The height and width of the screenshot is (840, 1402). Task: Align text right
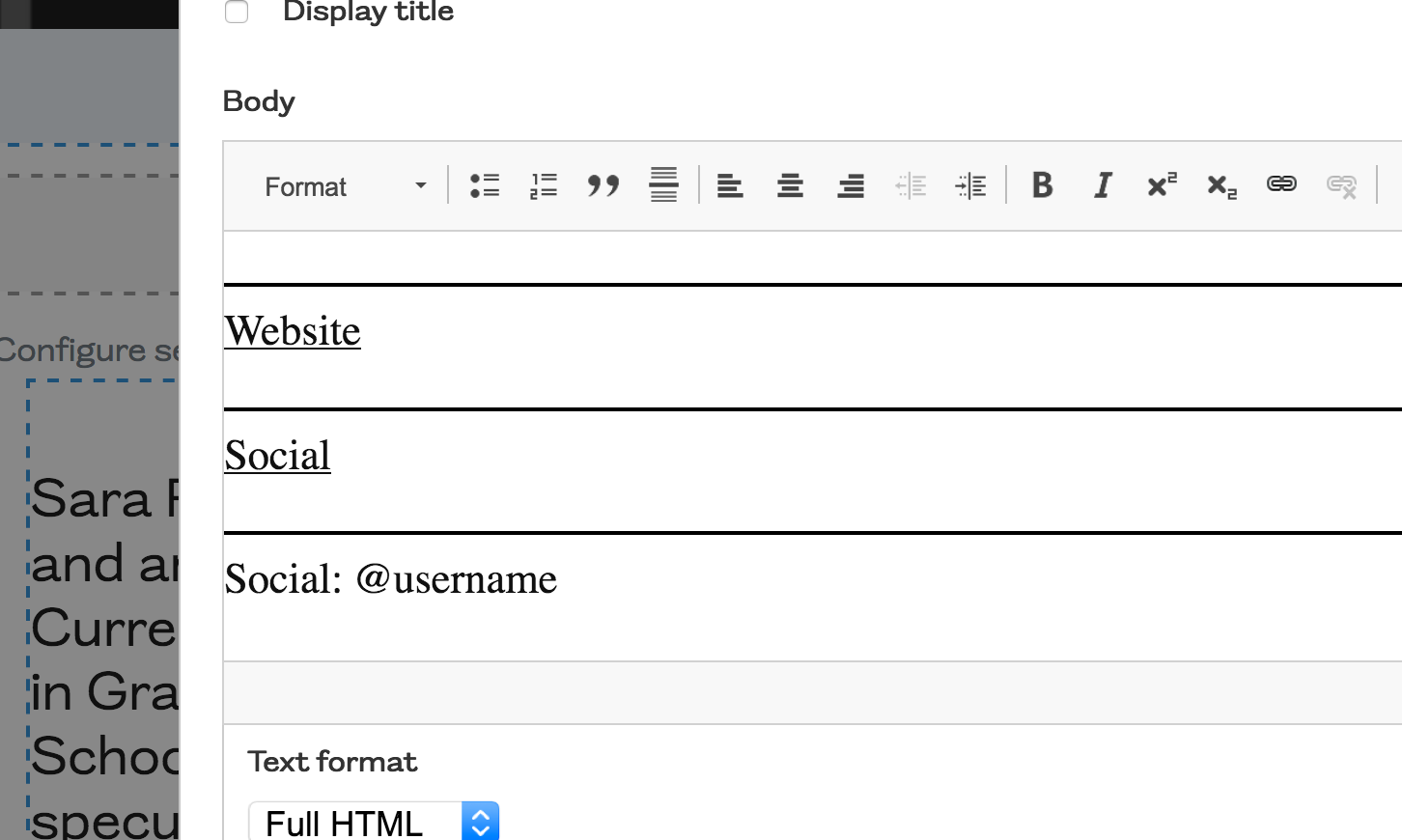click(851, 185)
